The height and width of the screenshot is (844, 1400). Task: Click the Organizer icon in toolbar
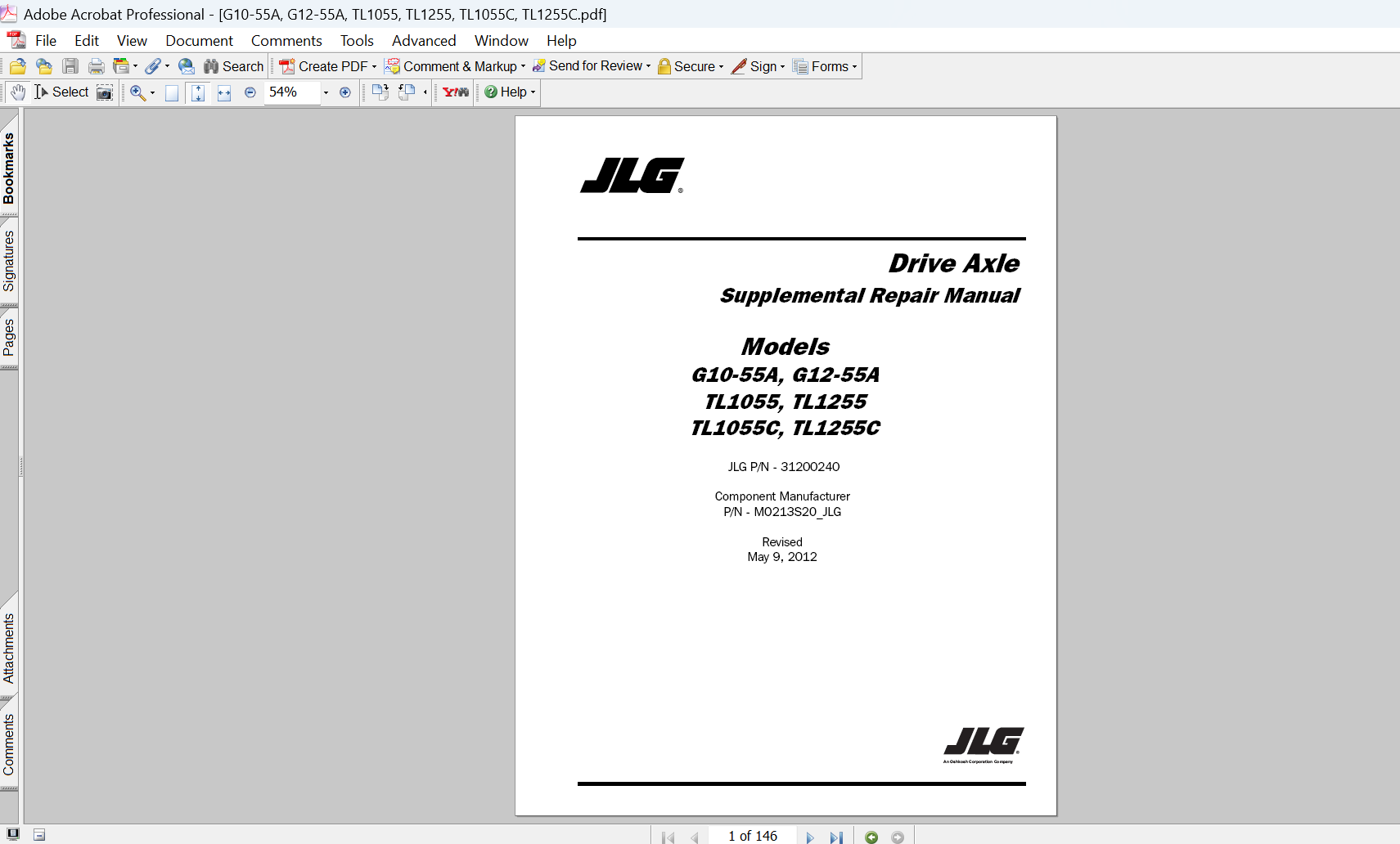[x=121, y=66]
